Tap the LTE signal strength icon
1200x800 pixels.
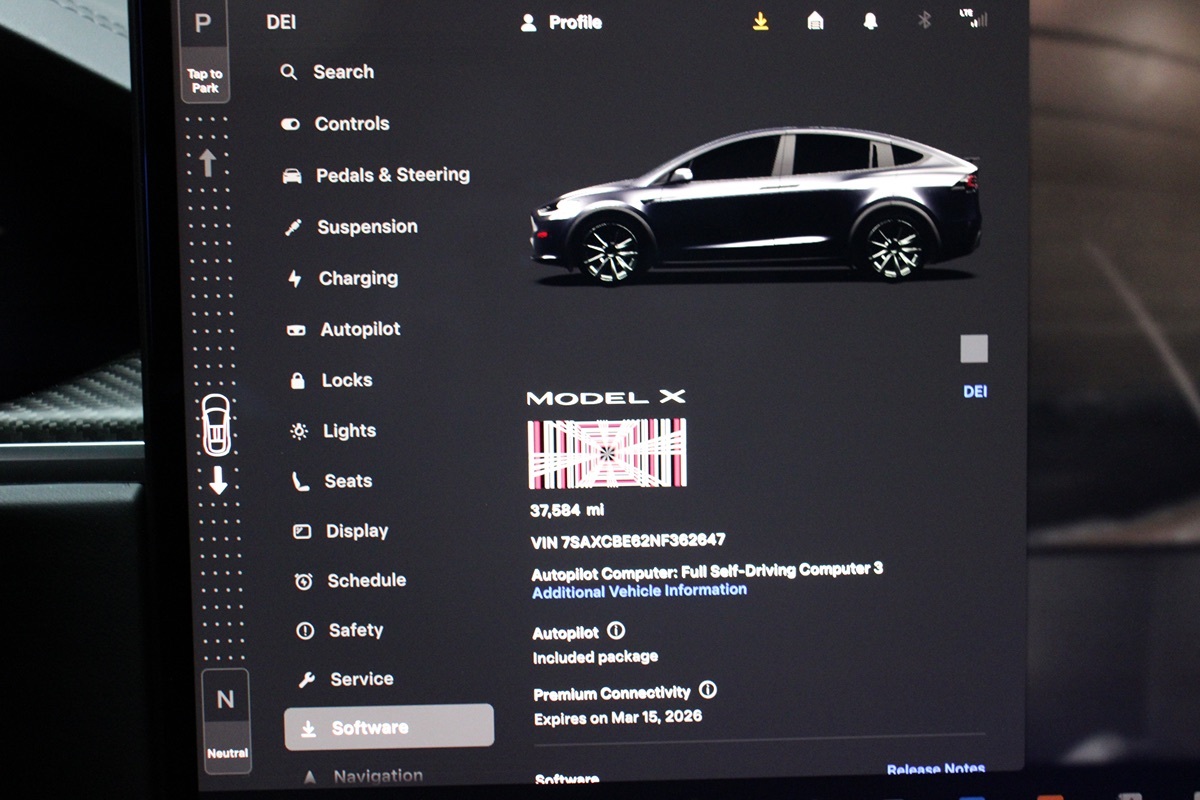coord(972,18)
